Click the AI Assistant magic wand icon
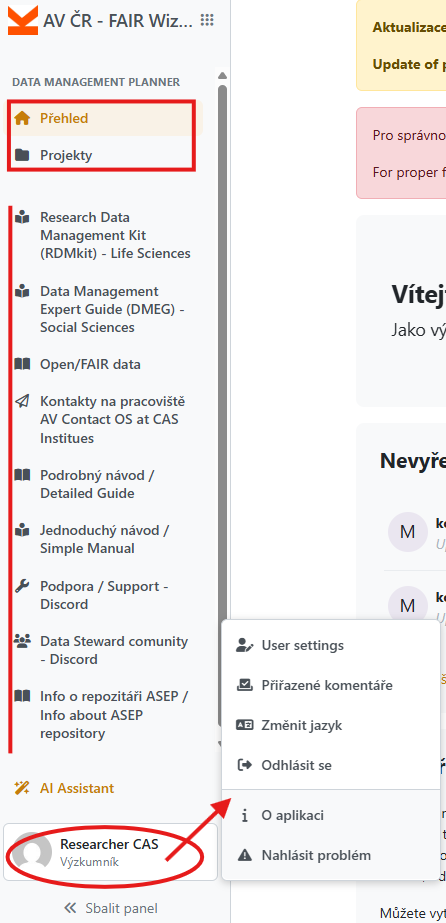This screenshot has width=446, height=923. [x=22, y=788]
